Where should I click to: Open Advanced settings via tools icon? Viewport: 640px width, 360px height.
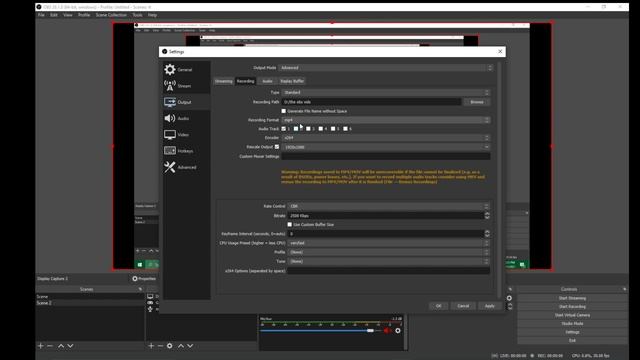(170, 167)
